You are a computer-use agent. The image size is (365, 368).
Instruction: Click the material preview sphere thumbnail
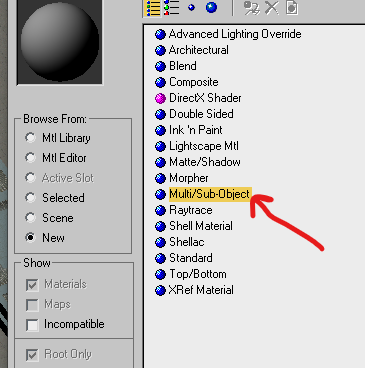pyautogui.click(x=60, y=42)
